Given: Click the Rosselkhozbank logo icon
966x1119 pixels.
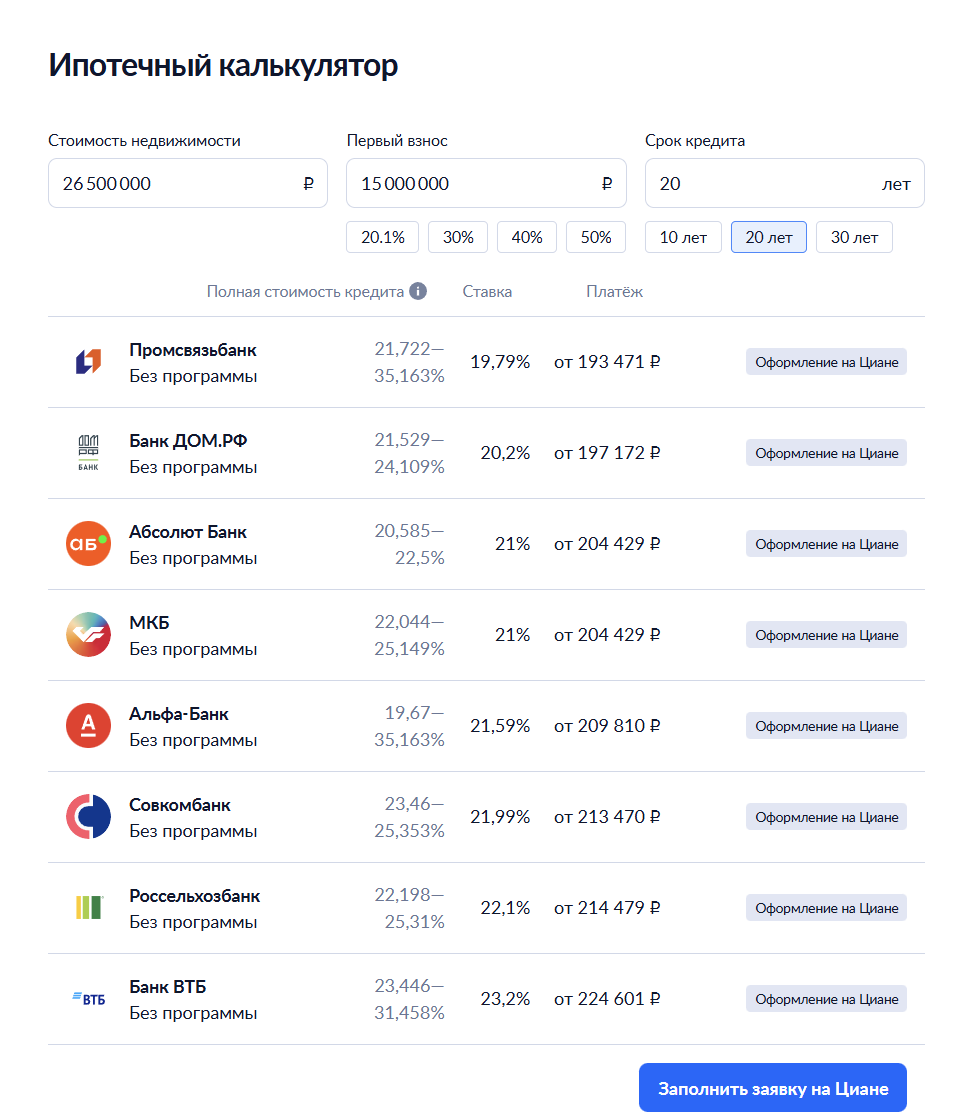Looking at the screenshot, I should point(88,908).
